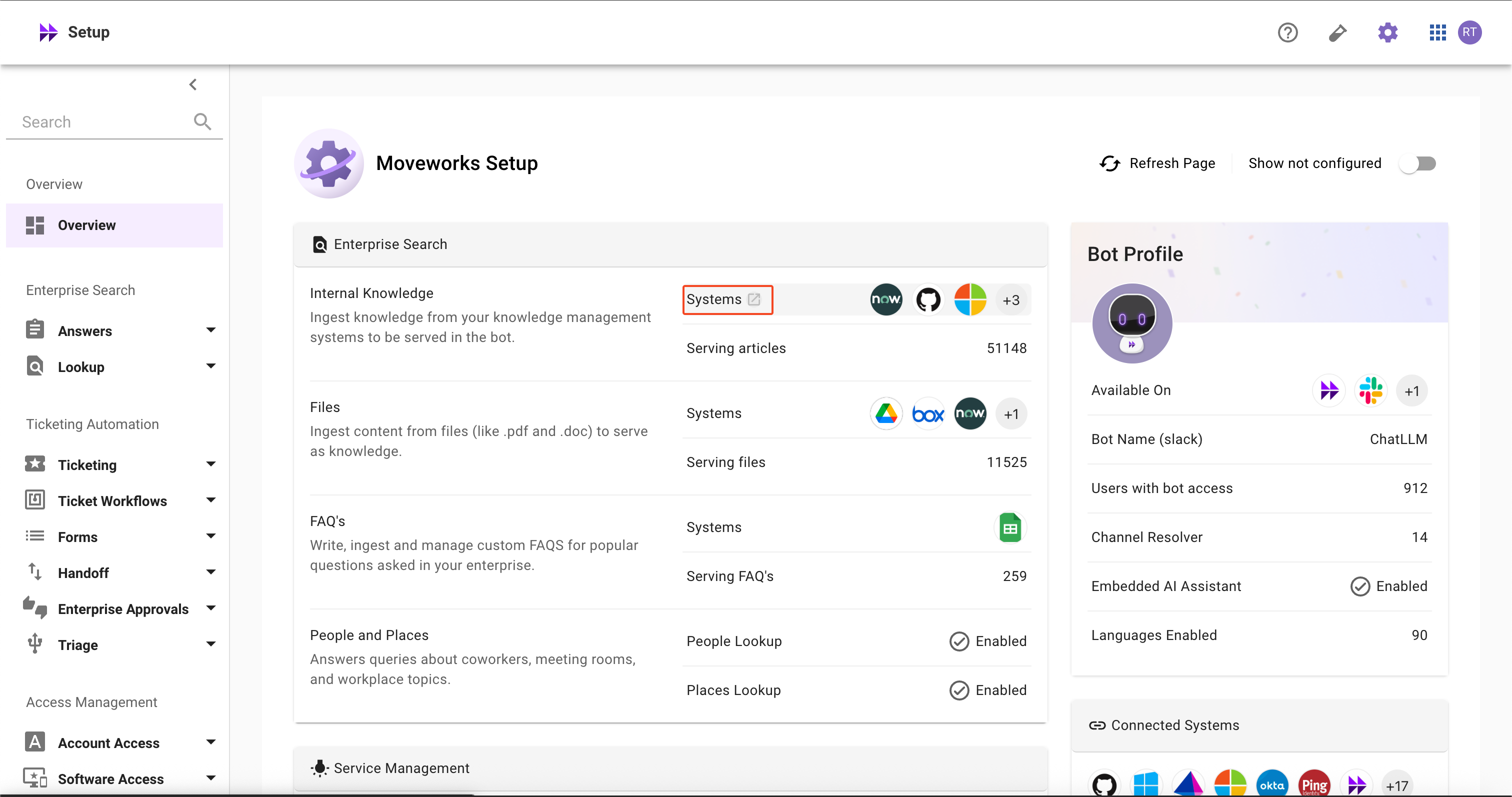The height and width of the screenshot is (797, 1512).
Task: Click the Serving FAQ's count 259
Action: click(x=1015, y=575)
